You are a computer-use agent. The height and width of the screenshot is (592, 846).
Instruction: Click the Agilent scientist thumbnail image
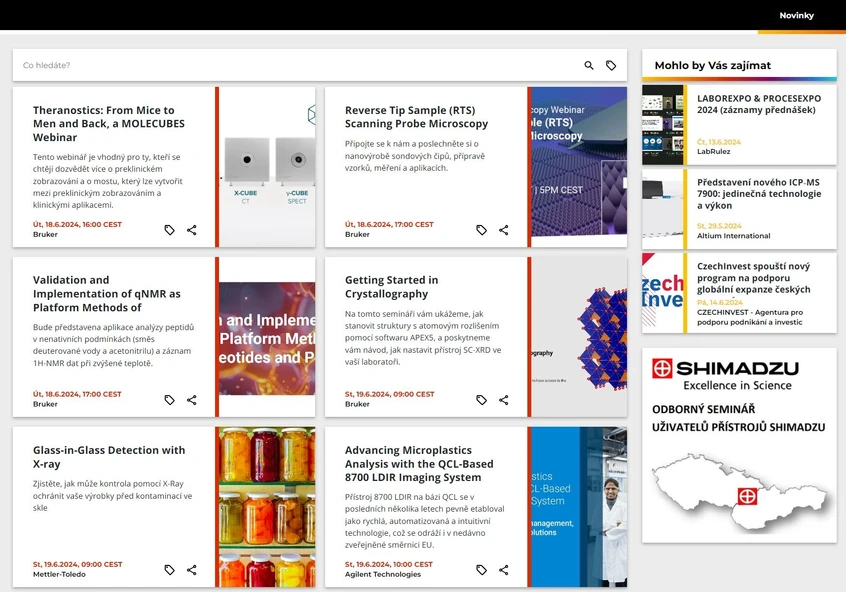(579, 507)
